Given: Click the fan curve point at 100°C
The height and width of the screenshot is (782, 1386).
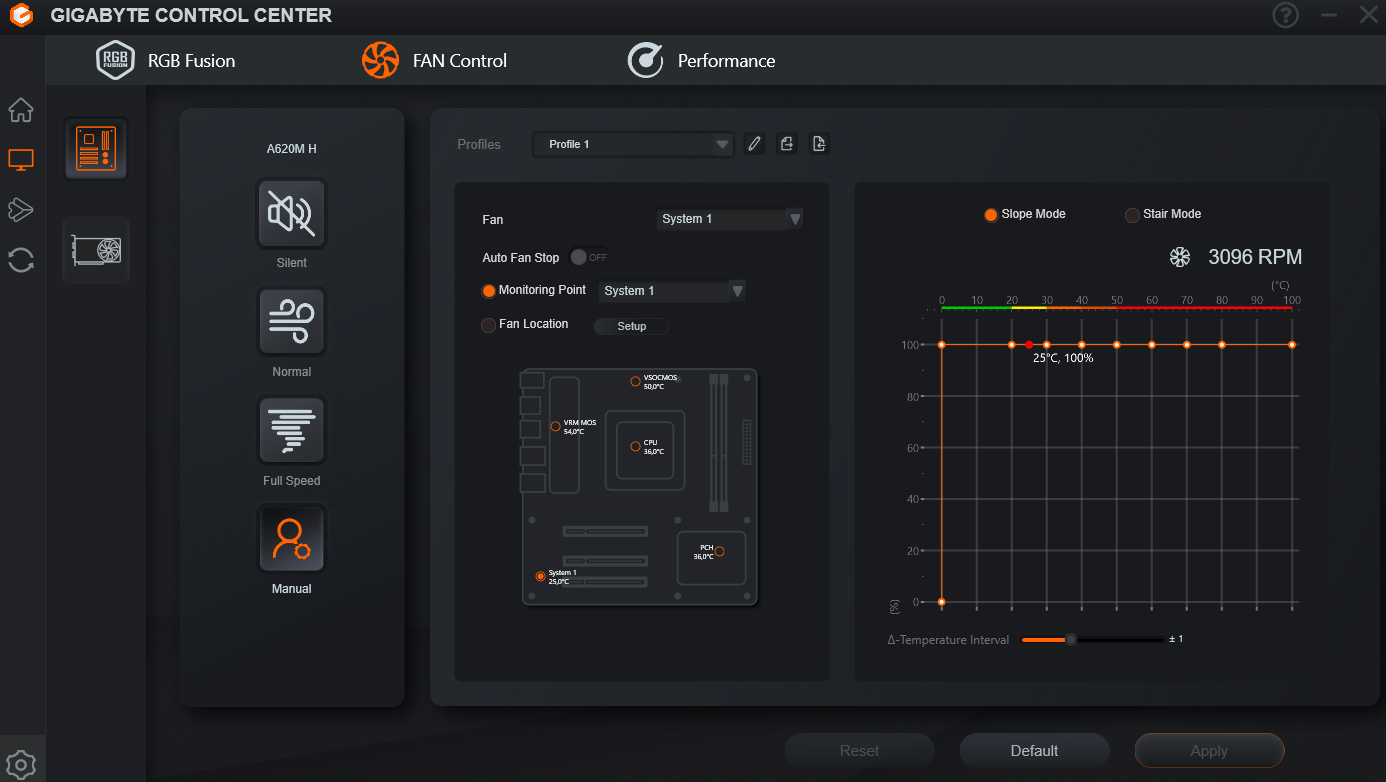Looking at the screenshot, I should 1292,345.
